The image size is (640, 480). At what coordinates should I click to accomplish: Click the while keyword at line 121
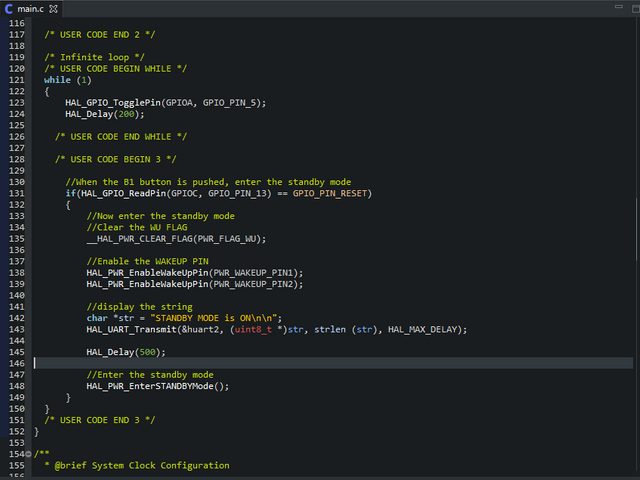(x=57, y=80)
